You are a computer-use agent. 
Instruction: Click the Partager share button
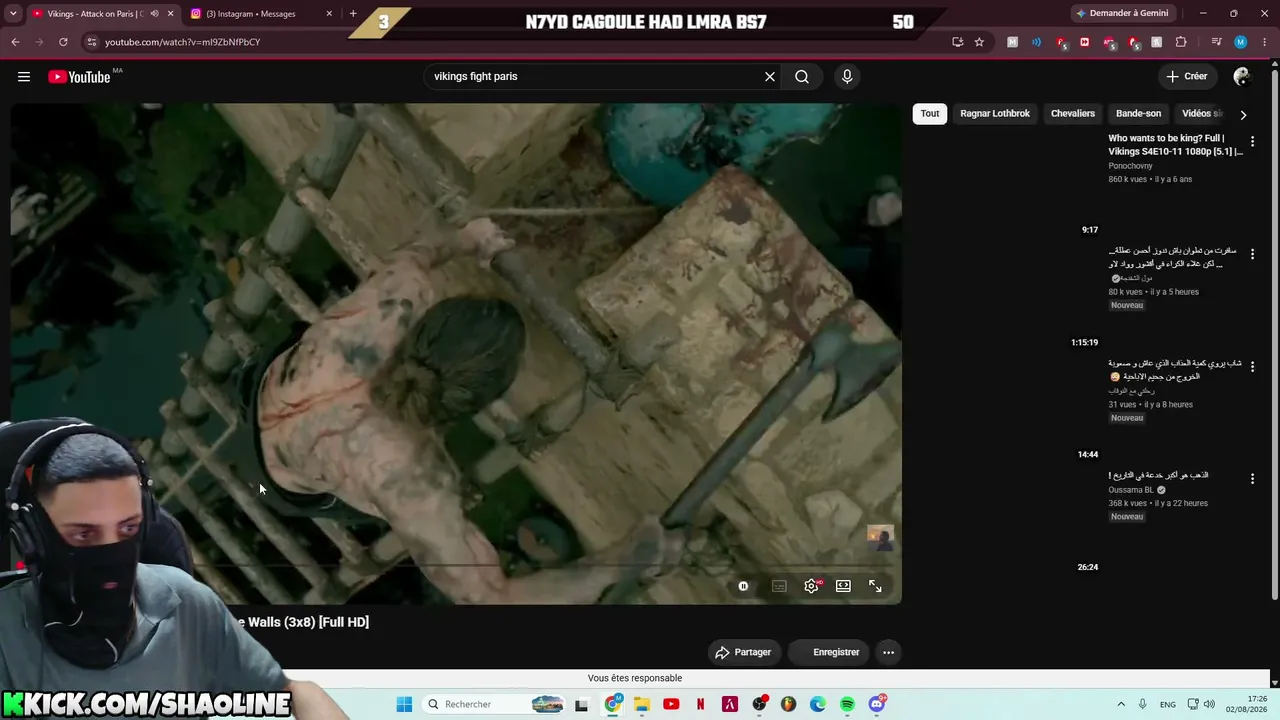coord(743,652)
